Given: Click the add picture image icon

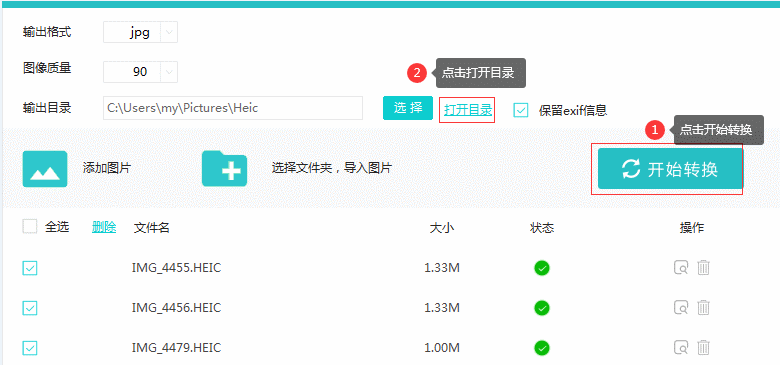Looking at the screenshot, I should tap(45, 169).
